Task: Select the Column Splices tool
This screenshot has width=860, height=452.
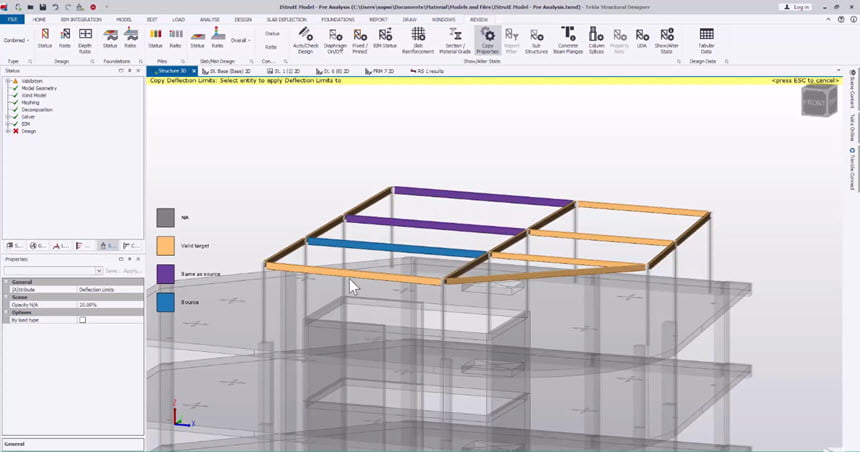Action: tap(596, 41)
